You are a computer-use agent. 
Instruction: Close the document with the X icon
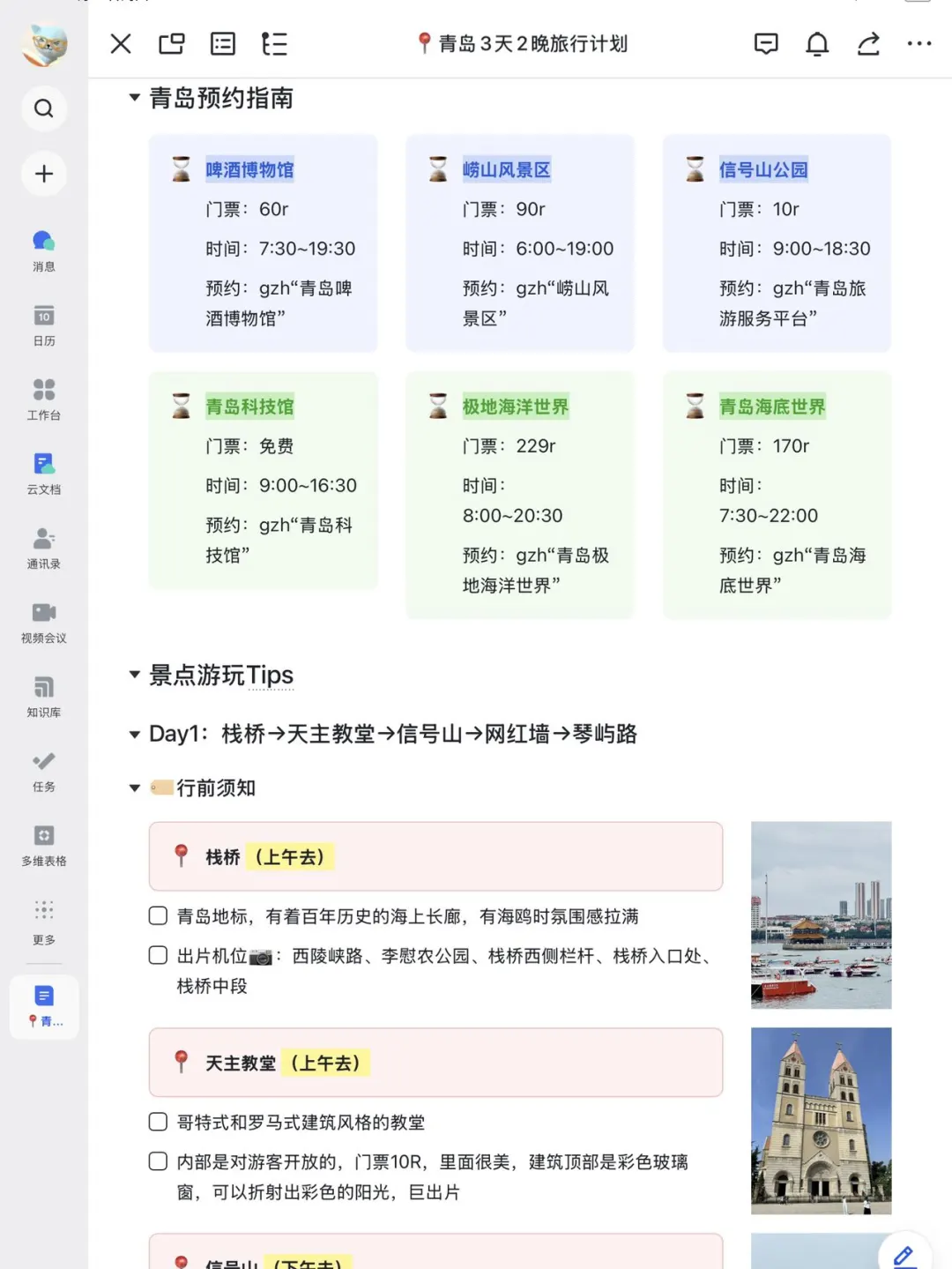(121, 43)
